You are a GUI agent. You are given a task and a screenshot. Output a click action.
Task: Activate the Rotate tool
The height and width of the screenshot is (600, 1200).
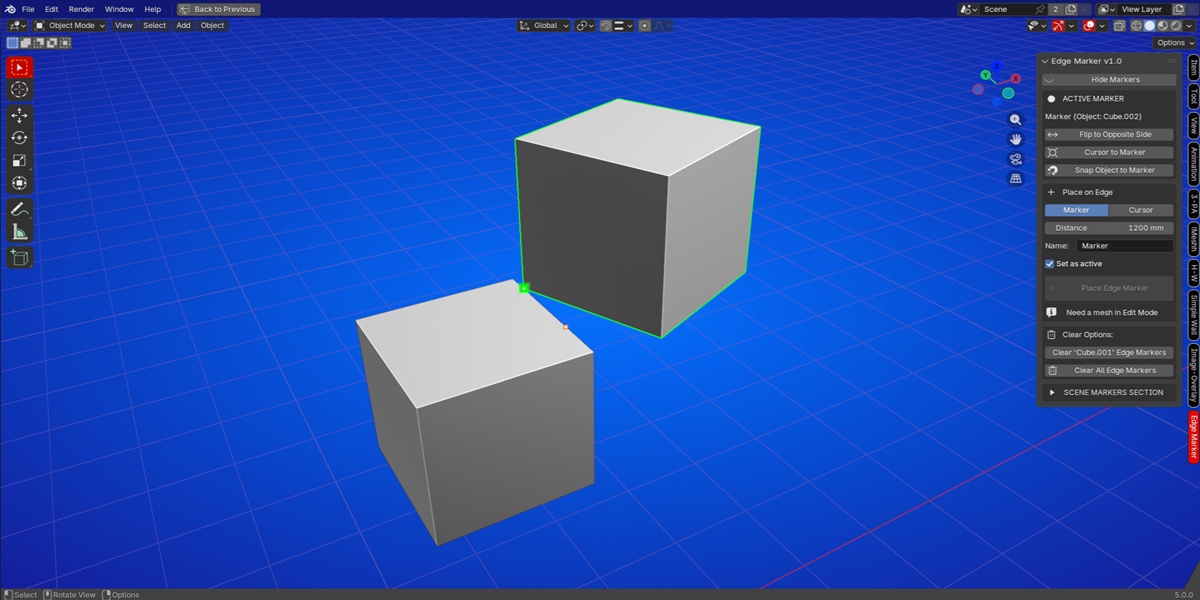(x=19, y=138)
